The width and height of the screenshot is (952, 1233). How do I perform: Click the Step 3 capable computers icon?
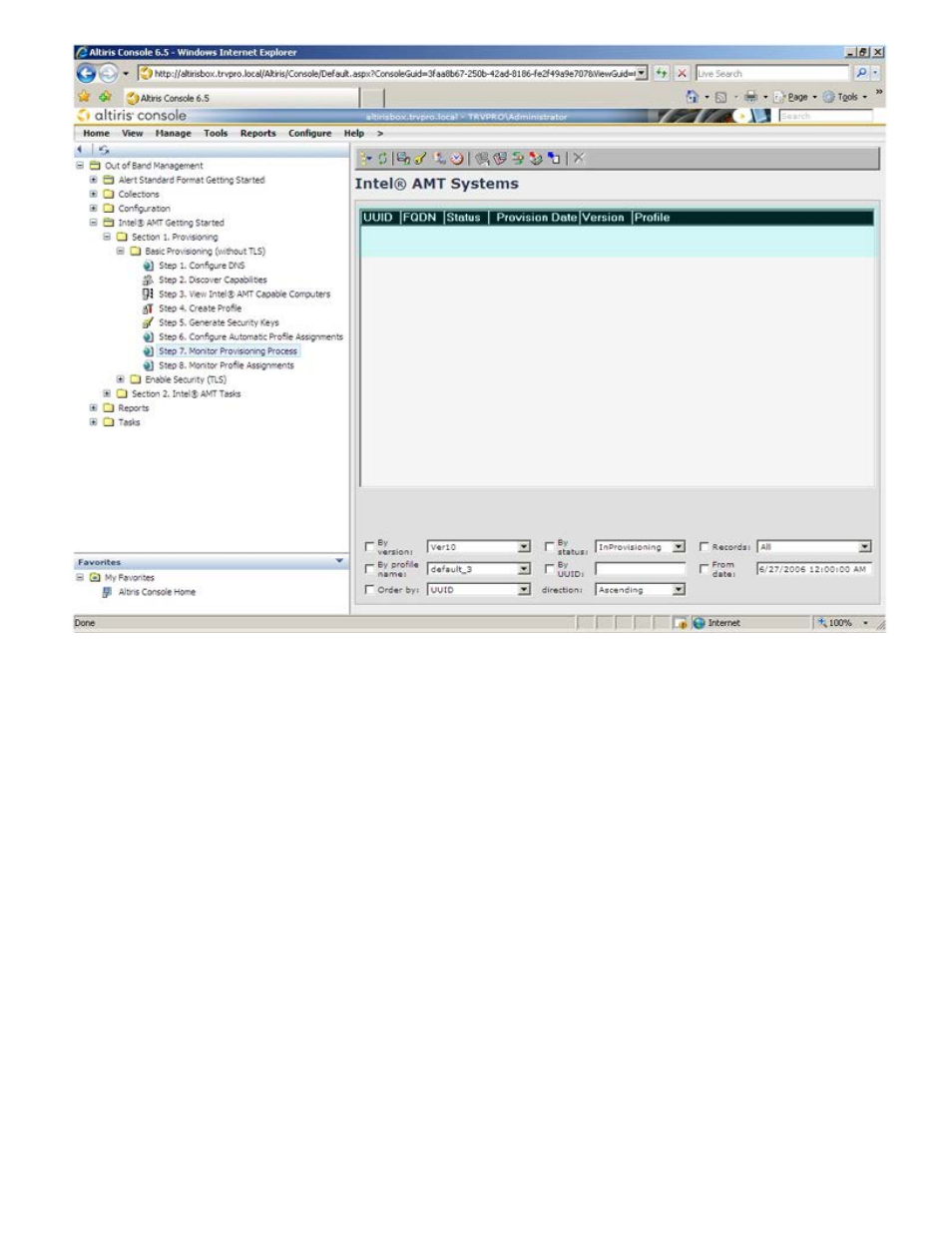tap(148, 294)
